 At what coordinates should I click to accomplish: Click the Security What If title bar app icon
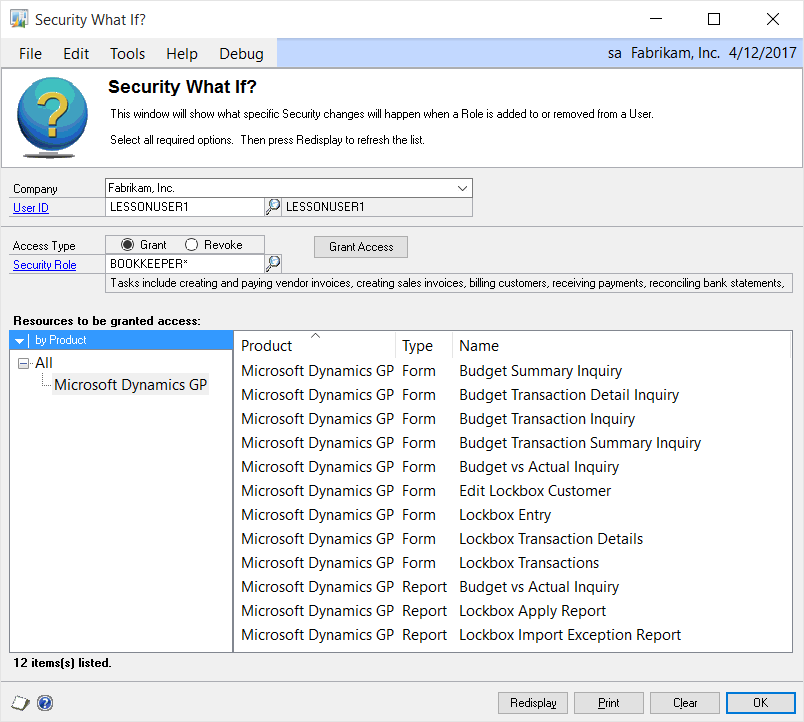click(x=19, y=19)
